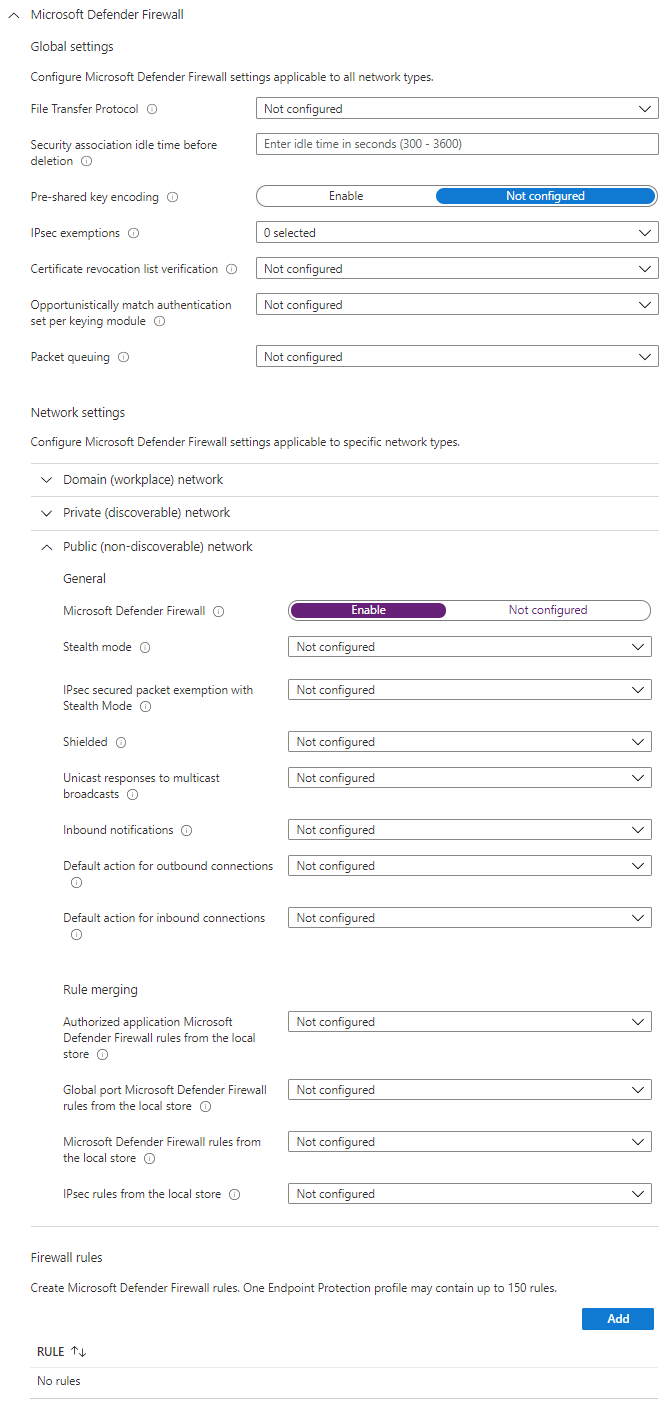Click info icon next to Inbound notifications
Viewport: 666px width, 1403px height.
coord(187,830)
